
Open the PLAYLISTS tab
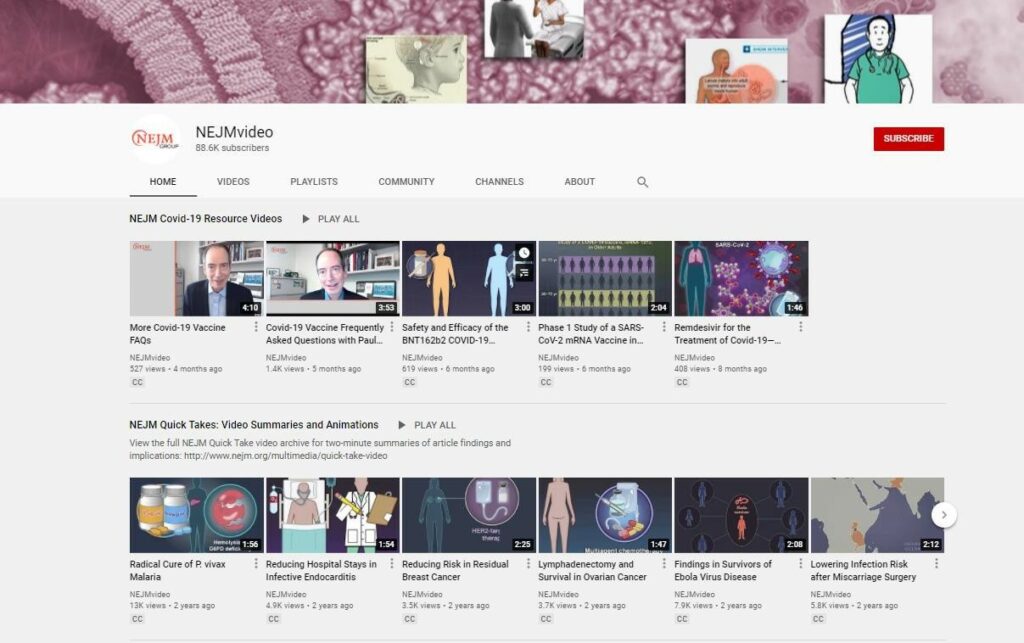[314, 181]
